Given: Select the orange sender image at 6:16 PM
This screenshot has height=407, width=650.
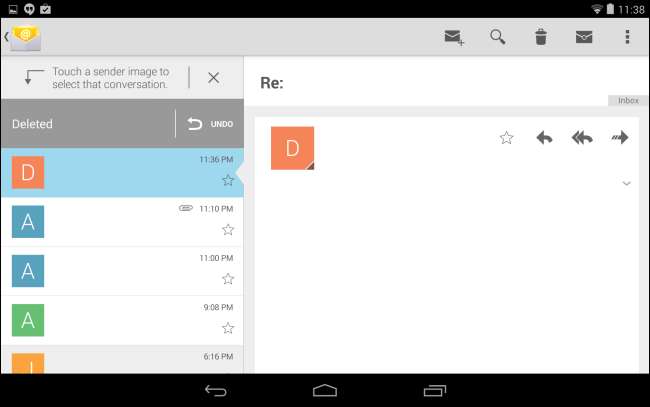Looking at the screenshot, I should [x=28, y=363].
